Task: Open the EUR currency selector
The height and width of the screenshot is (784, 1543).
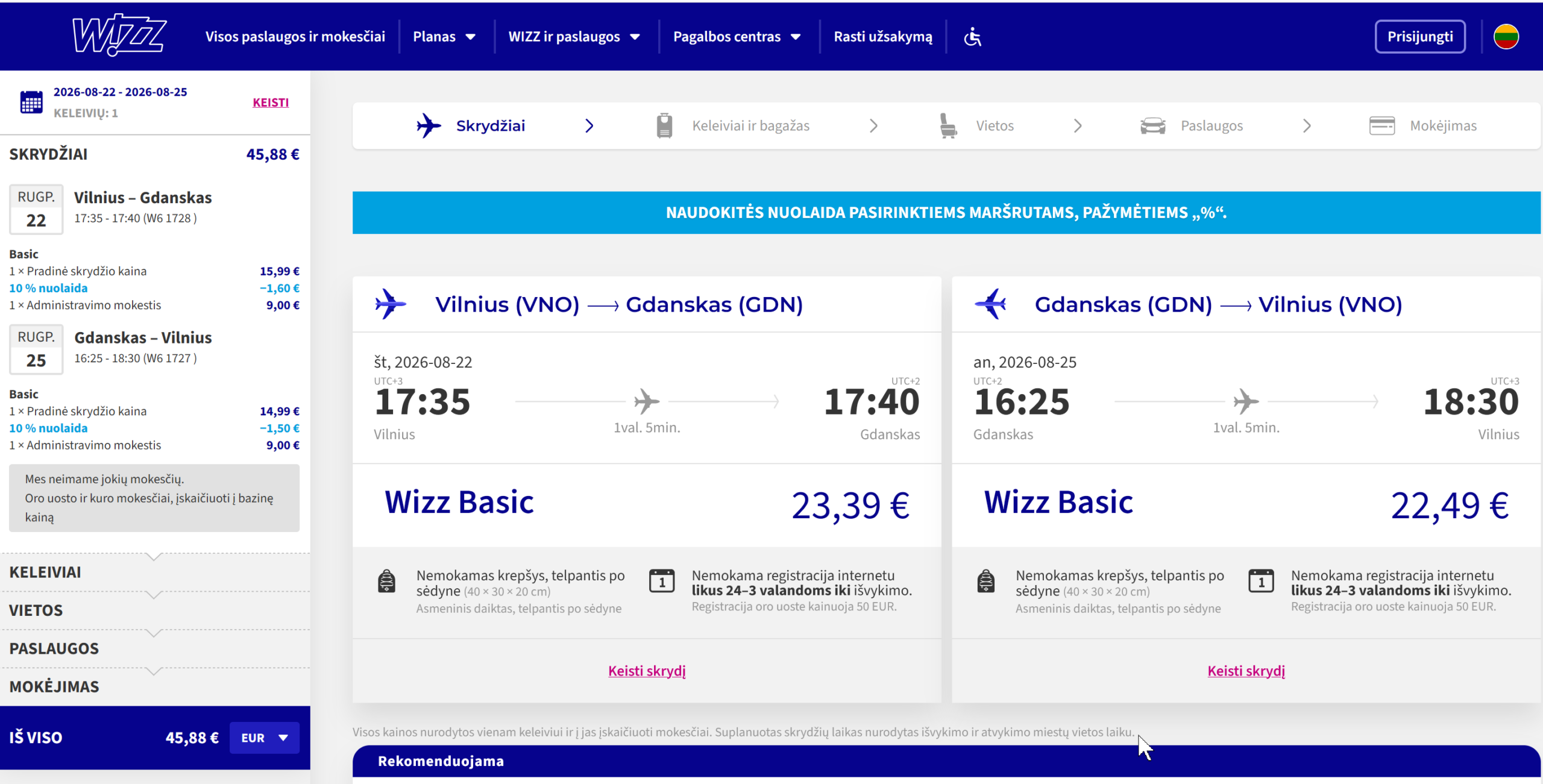Action: pos(264,738)
